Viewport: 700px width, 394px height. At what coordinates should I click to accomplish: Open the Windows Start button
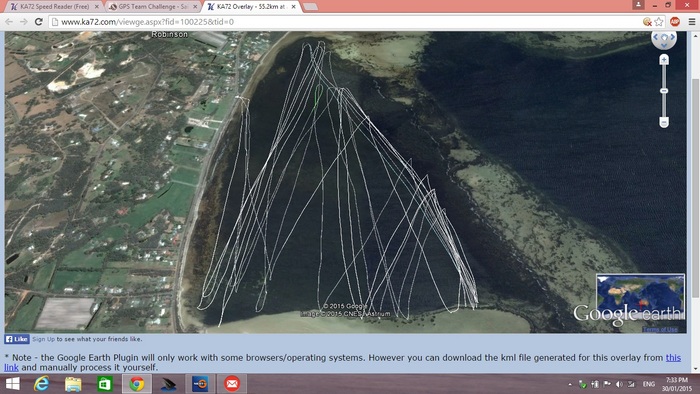pyautogui.click(x=12, y=384)
